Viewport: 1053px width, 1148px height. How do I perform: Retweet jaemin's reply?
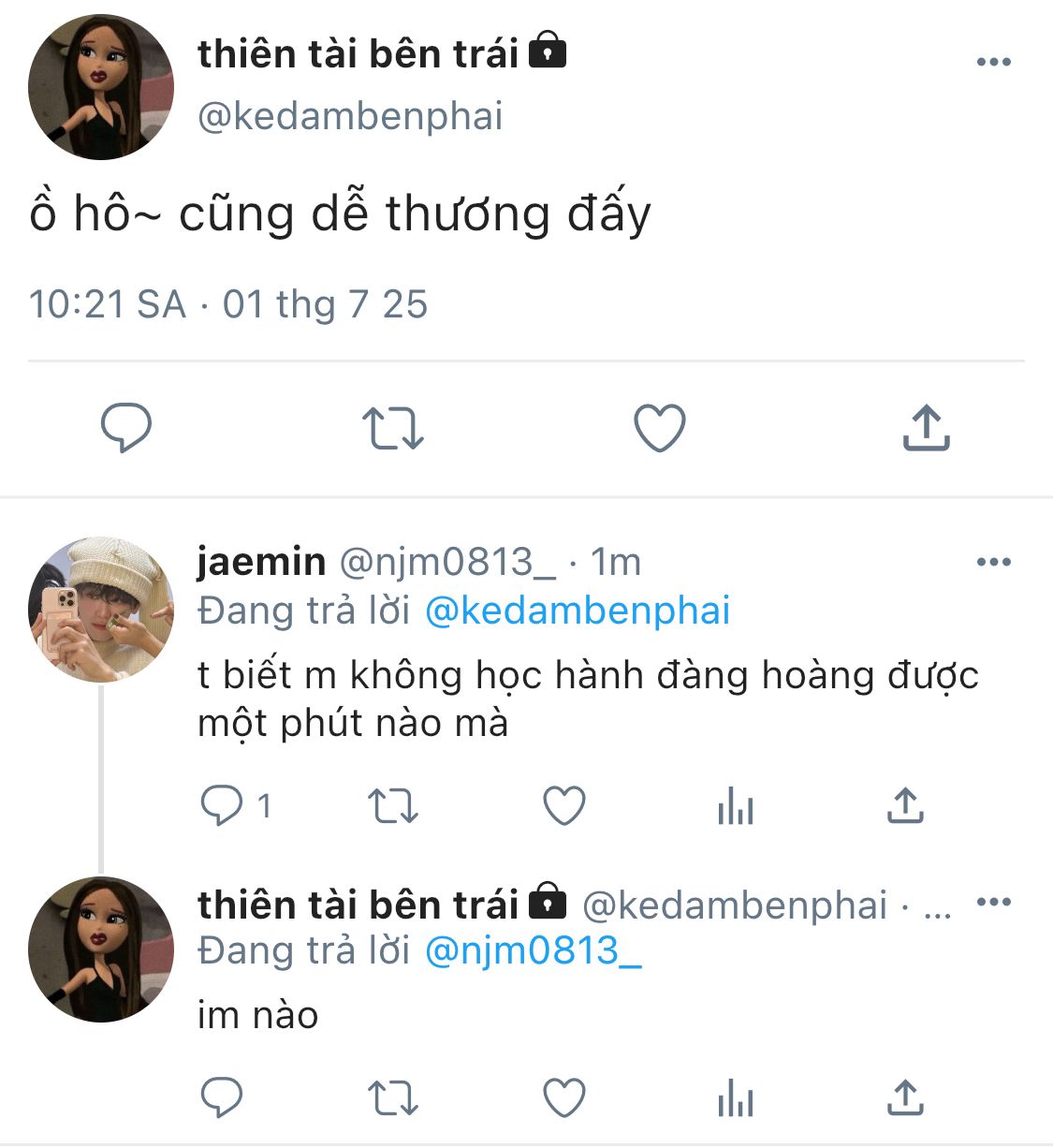click(x=392, y=805)
